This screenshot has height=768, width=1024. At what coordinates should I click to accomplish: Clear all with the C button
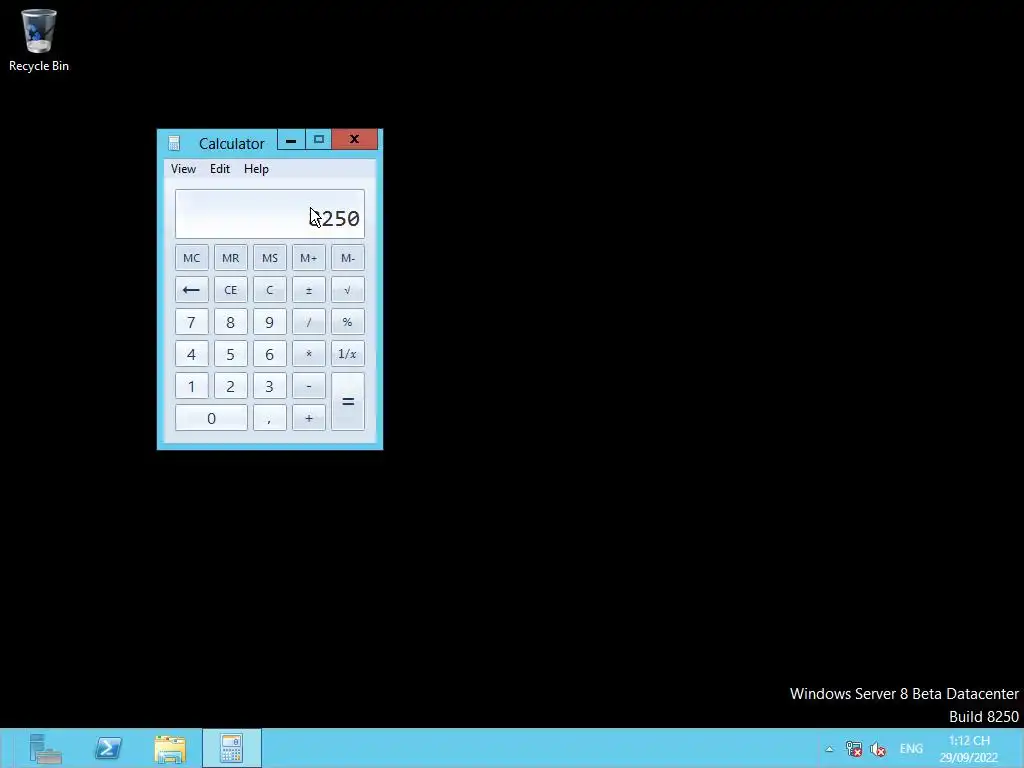coord(270,290)
